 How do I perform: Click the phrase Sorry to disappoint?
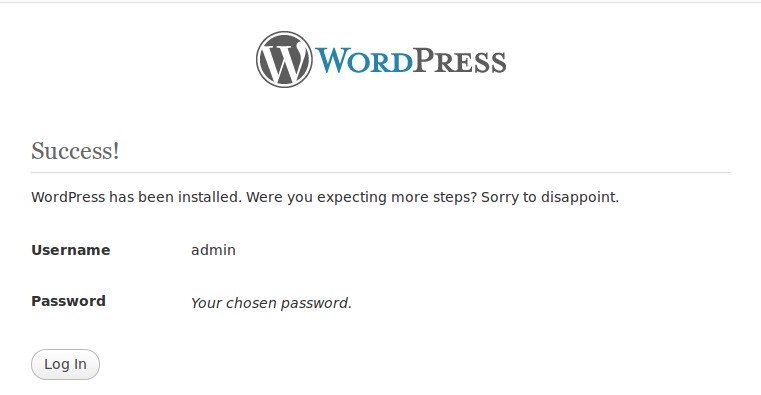550,197
